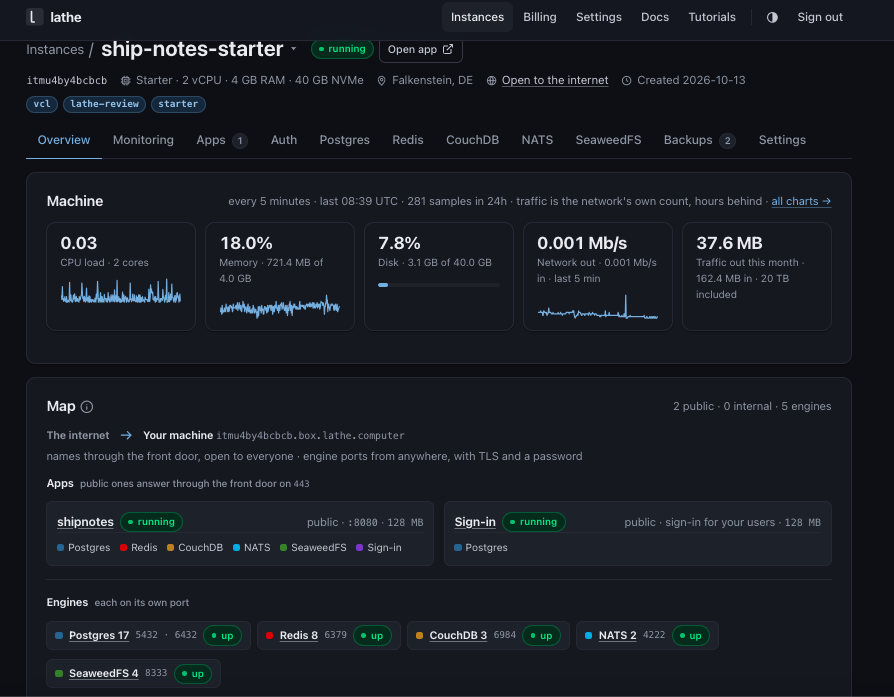Viewport: 894px width, 697px height.
Task: Switch to the Auth tab
Action: click(x=284, y=140)
